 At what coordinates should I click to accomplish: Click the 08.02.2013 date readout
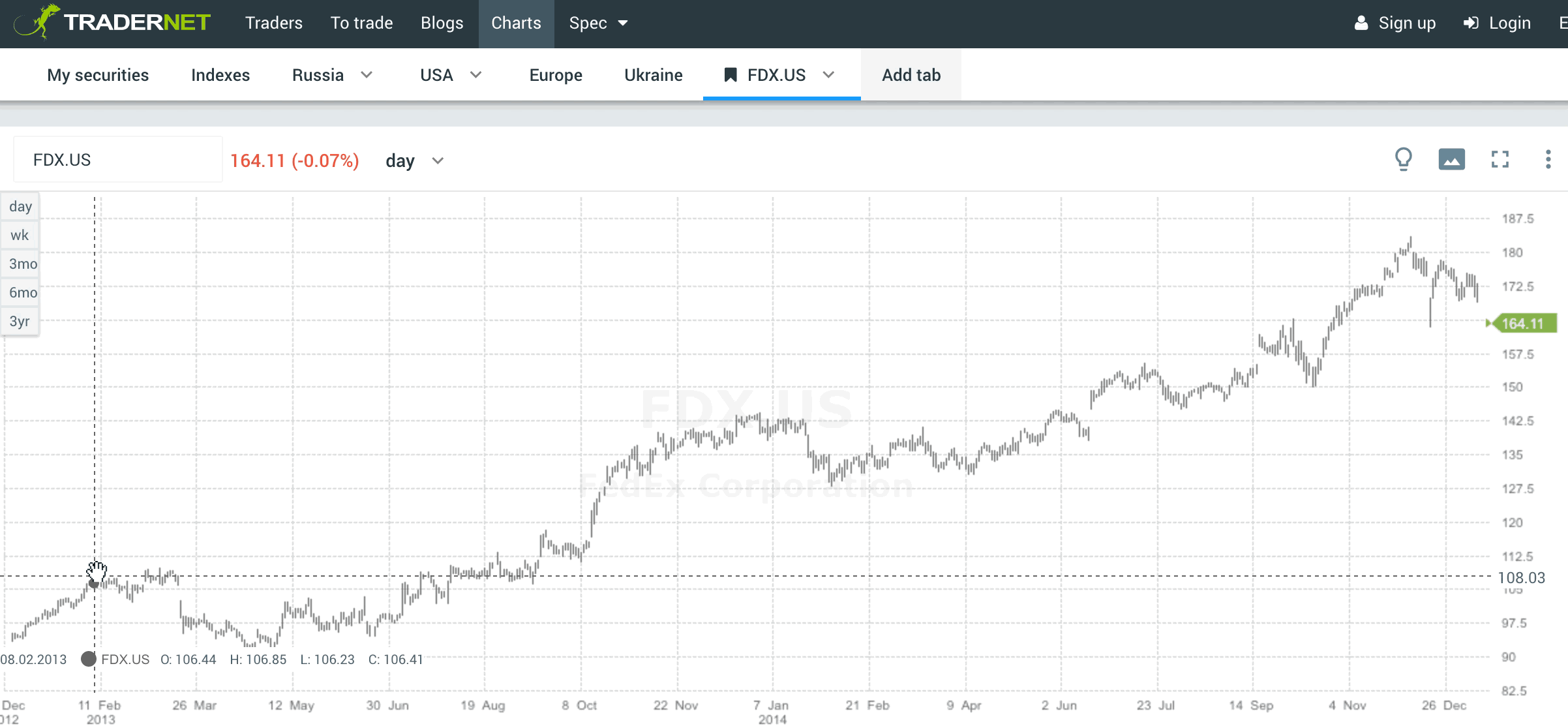click(34, 660)
